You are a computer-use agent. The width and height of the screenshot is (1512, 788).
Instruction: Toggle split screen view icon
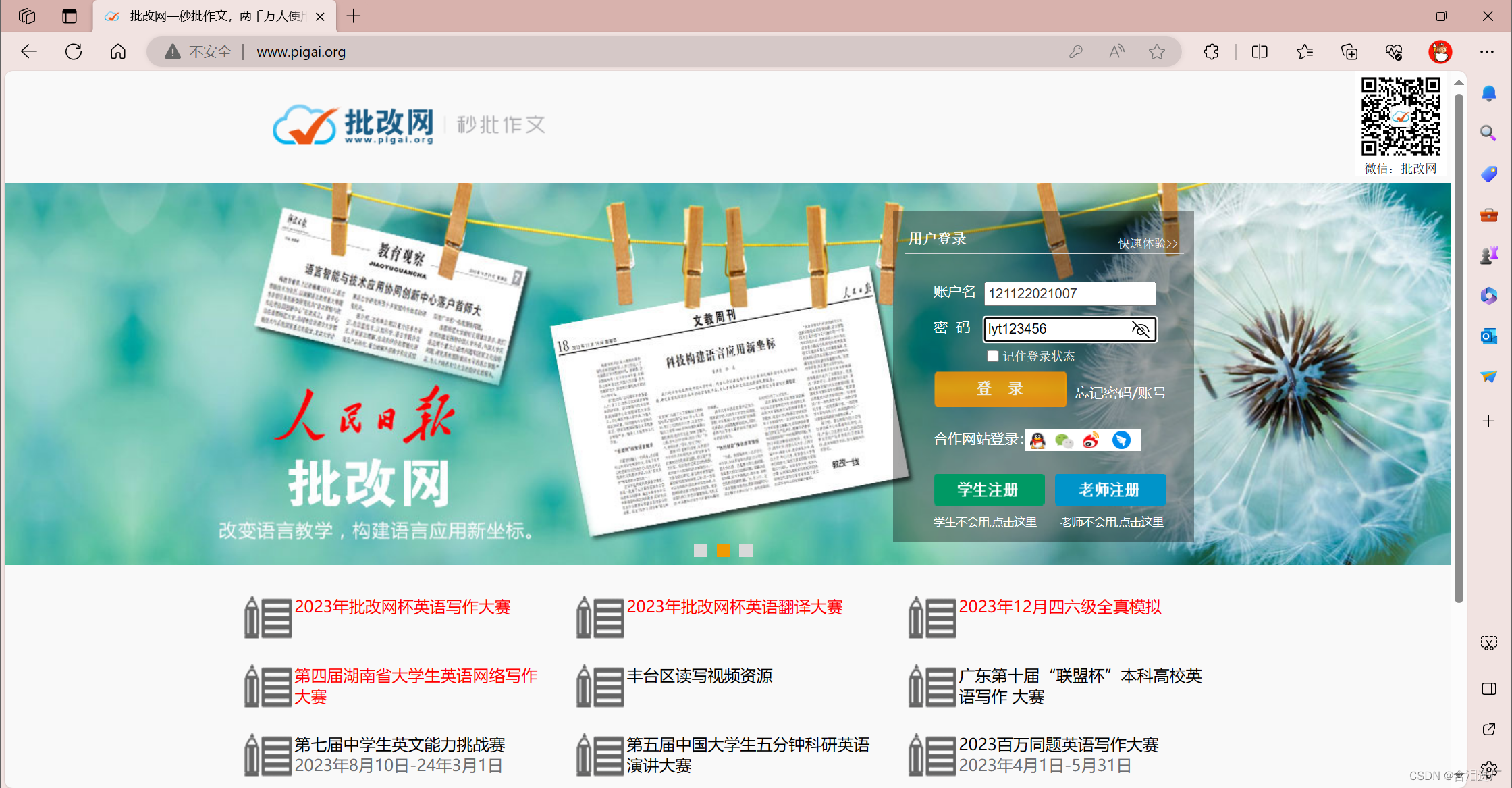(x=1260, y=52)
